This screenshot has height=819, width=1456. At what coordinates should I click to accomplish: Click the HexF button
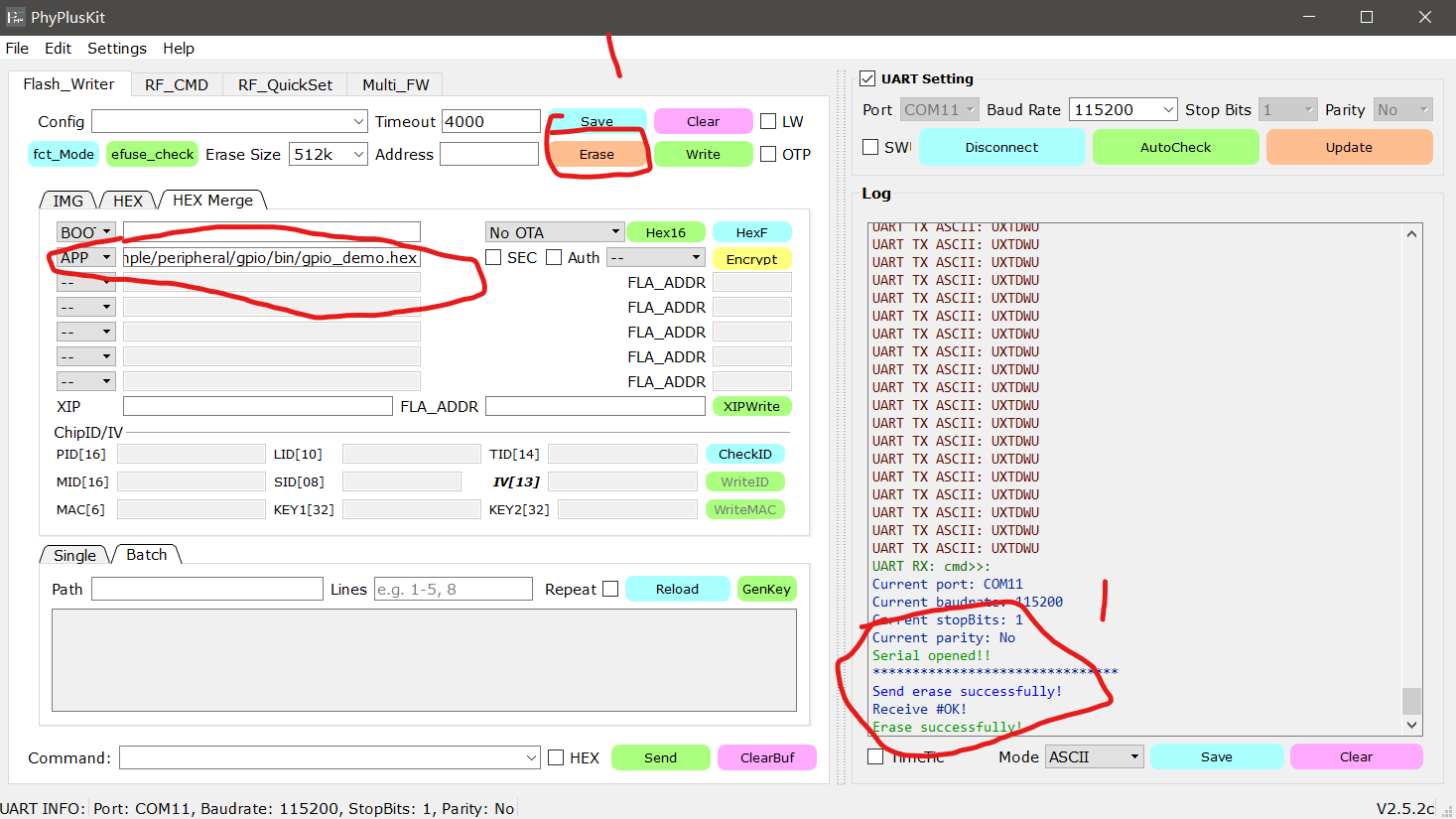point(751,232)
